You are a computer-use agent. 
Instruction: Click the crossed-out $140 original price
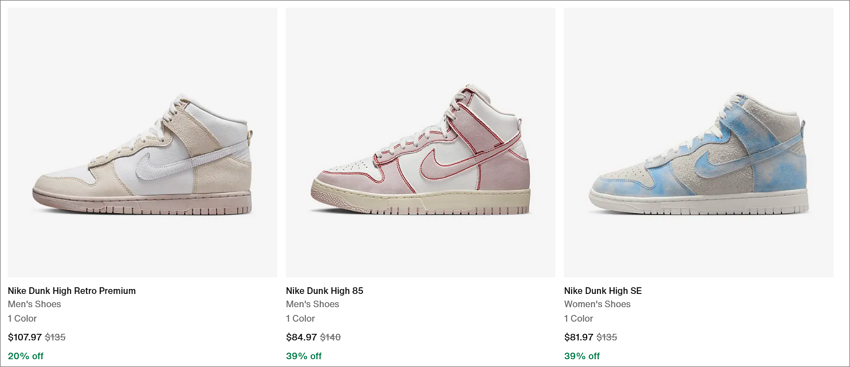[x=330, y=337]
